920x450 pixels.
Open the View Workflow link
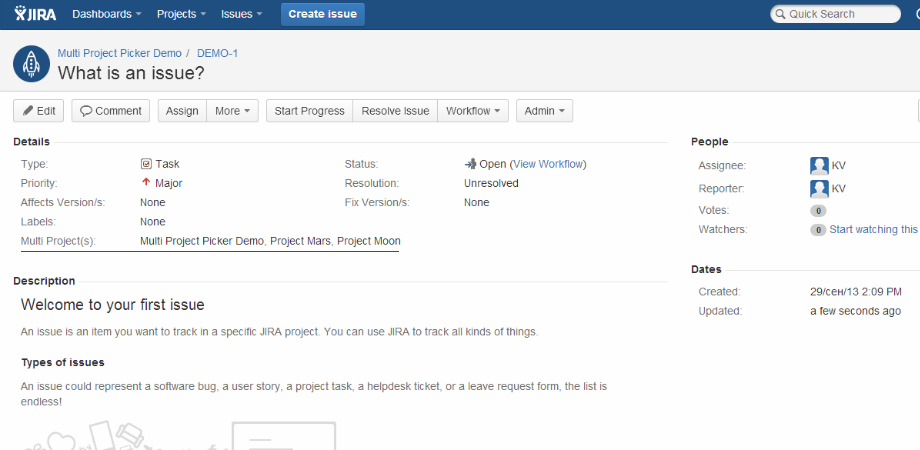(548, 164)
